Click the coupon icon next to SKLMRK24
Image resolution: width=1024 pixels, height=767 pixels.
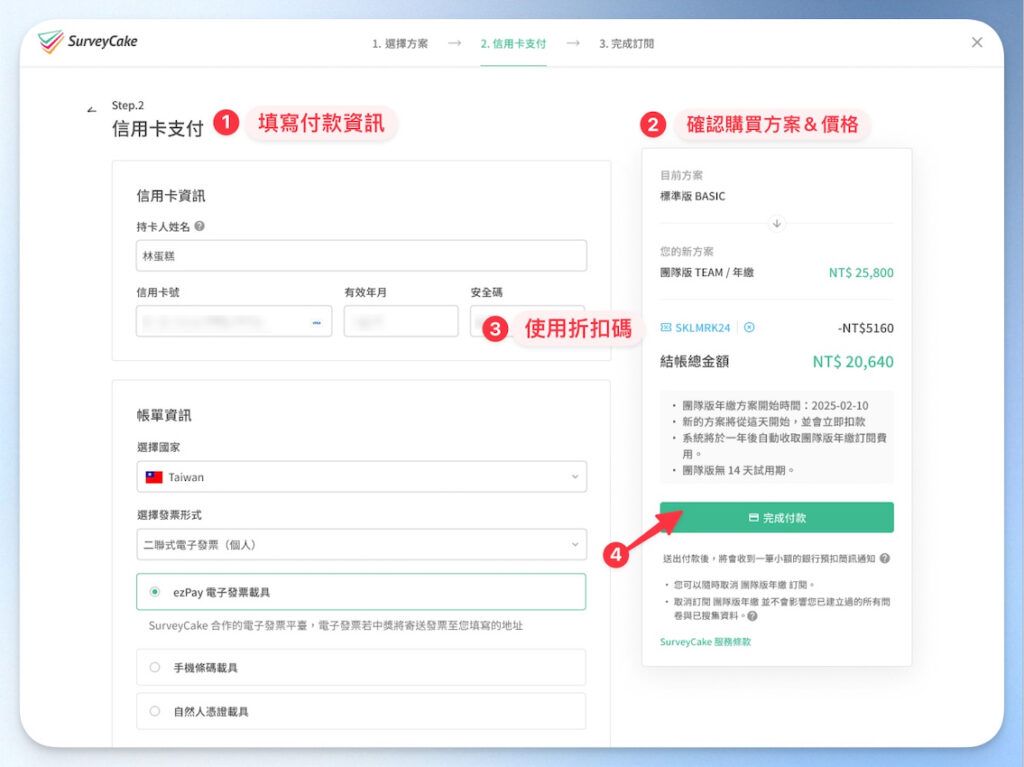point(665,327)
